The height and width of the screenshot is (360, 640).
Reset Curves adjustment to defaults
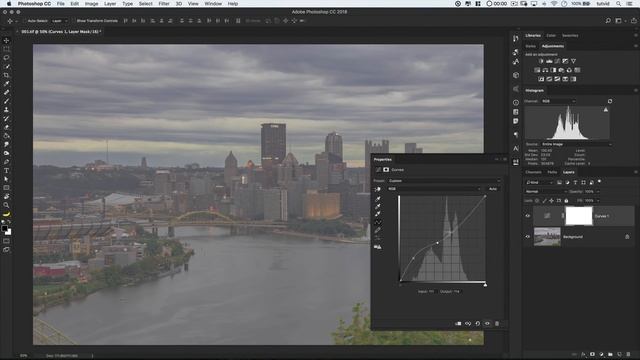[478, 324]
